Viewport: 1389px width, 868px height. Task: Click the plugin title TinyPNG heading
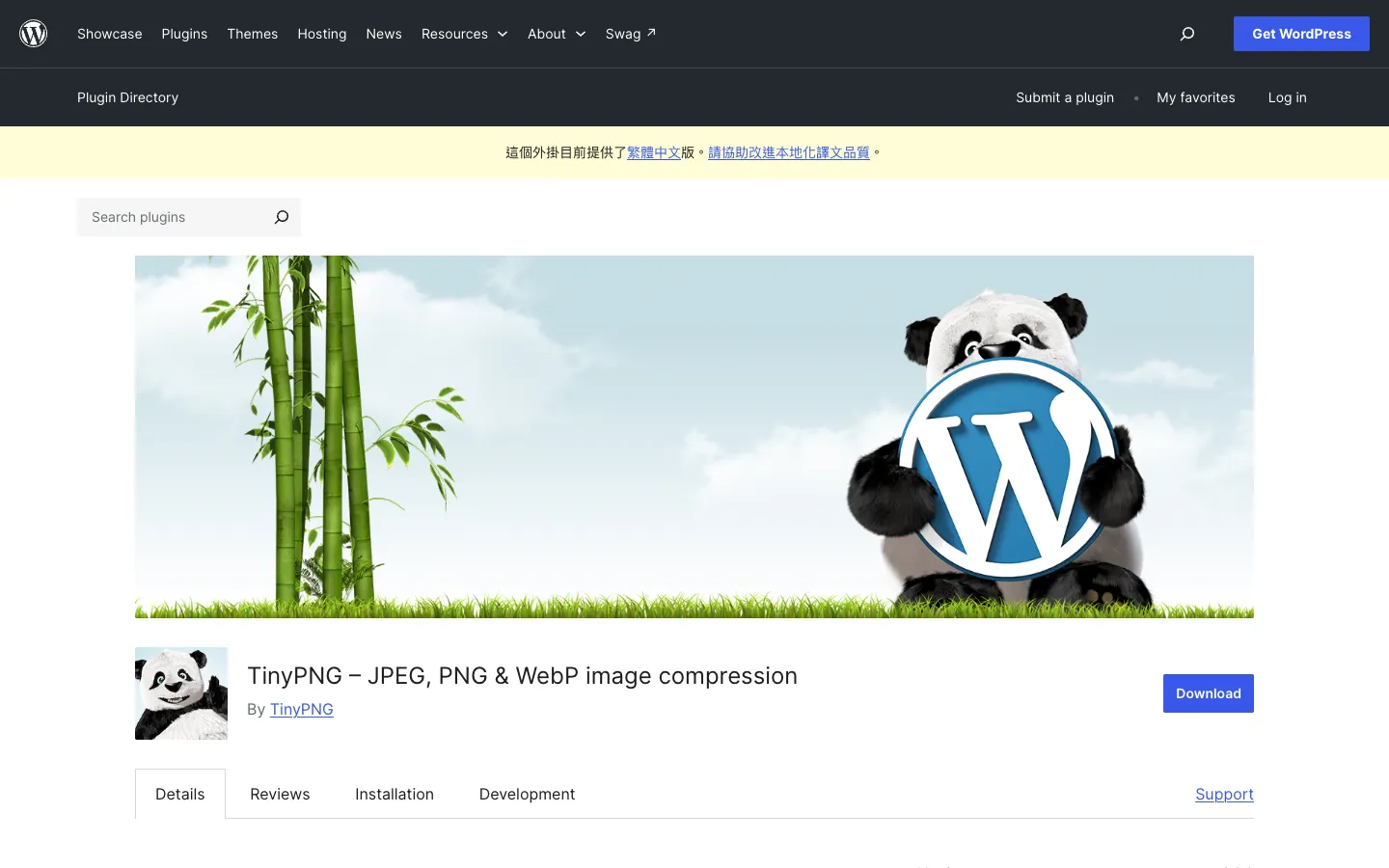pyautogui.click(x=523, y=675)
